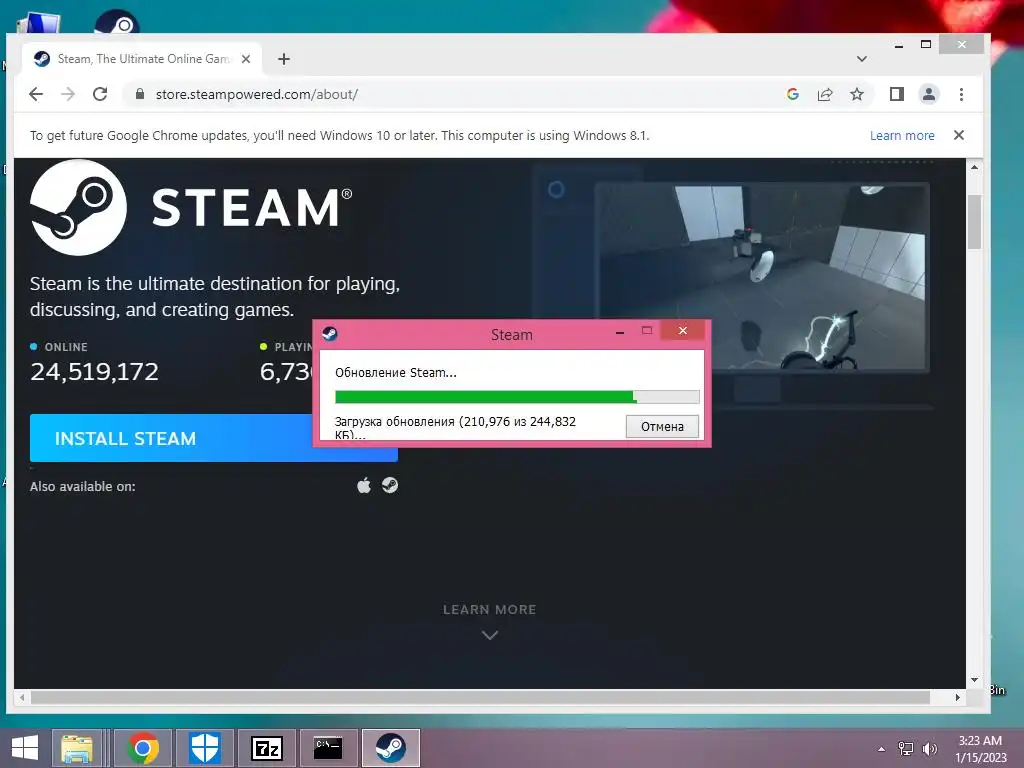Click the horizontal scroll right arrow

[957, 697]
